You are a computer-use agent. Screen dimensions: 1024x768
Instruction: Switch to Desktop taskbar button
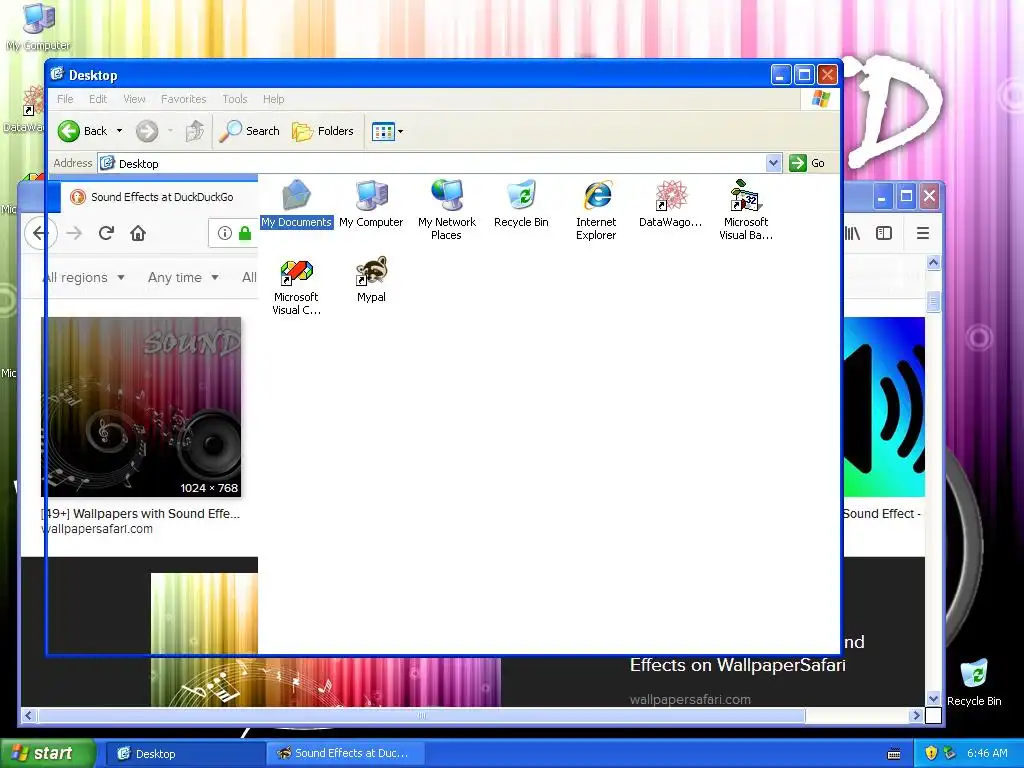[x=185, y=754]
